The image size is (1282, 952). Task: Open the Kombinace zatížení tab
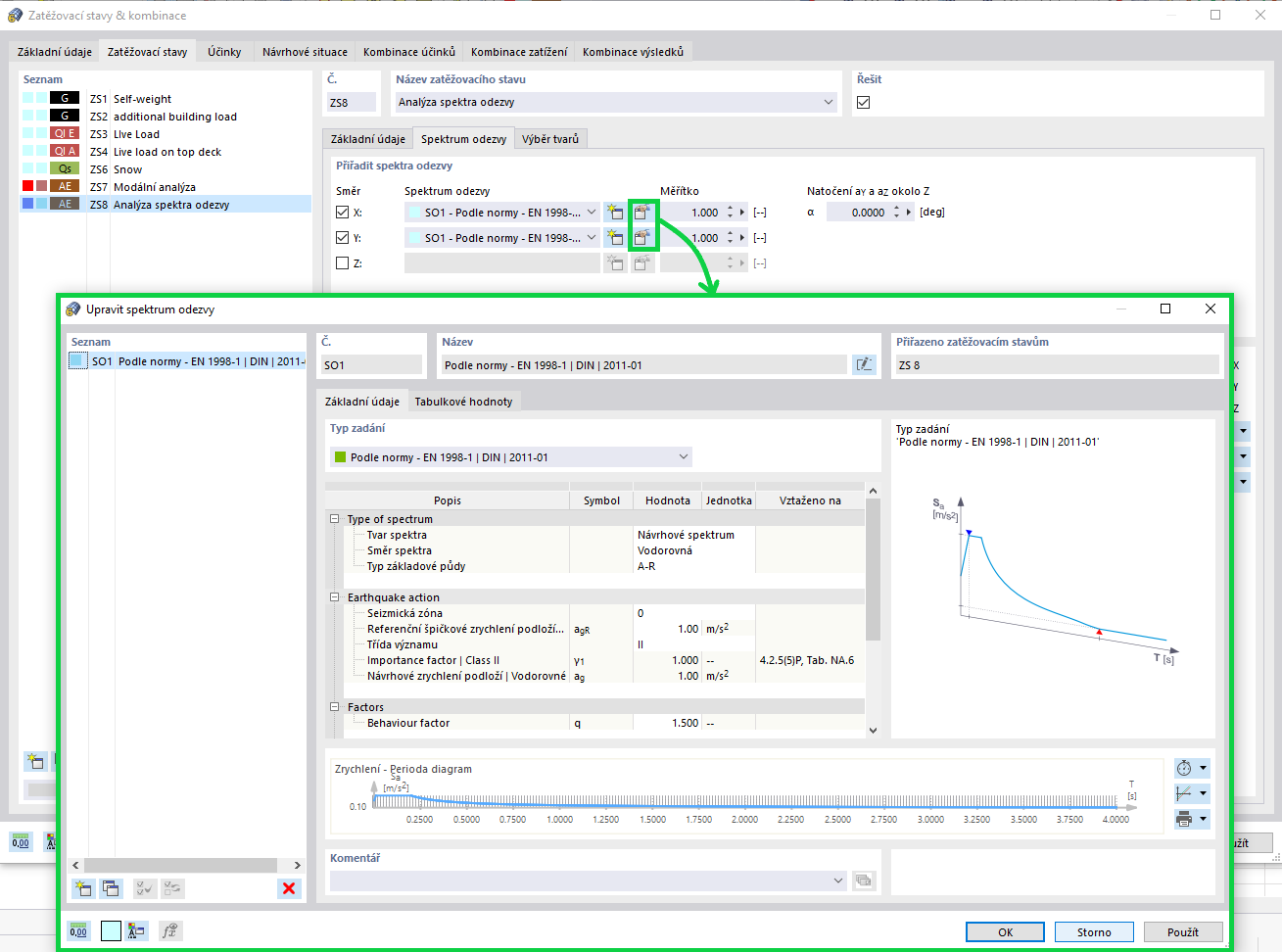(x=519, y=52)
